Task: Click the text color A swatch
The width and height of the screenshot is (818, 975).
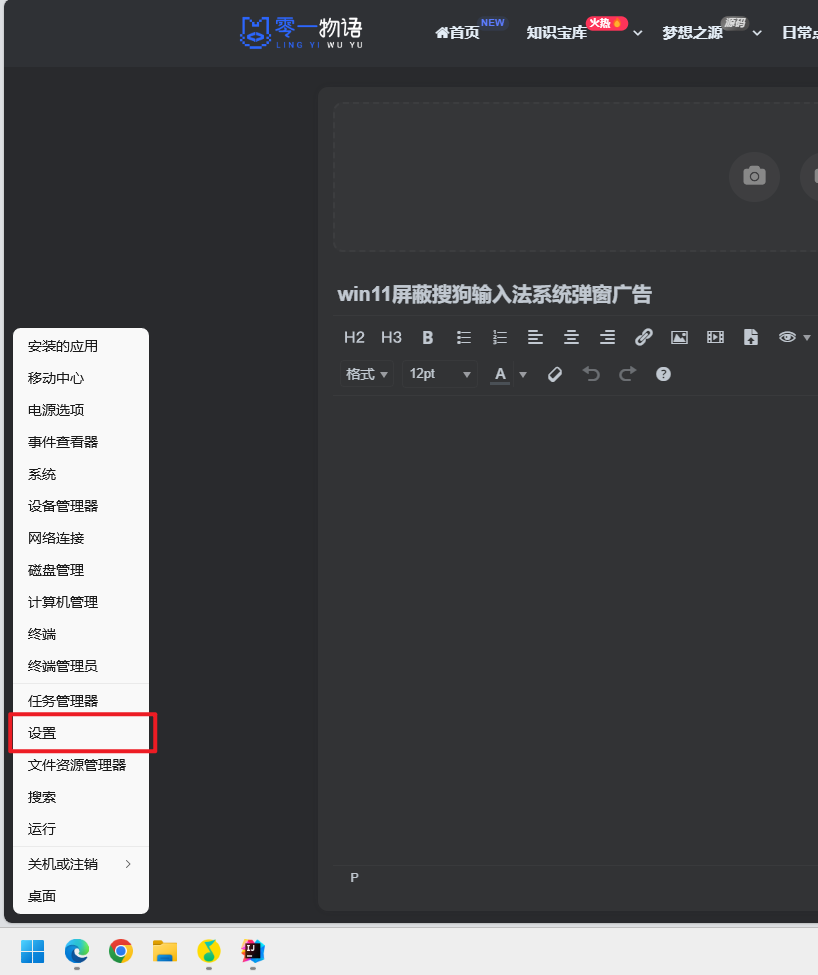Action: click(500, 374)
